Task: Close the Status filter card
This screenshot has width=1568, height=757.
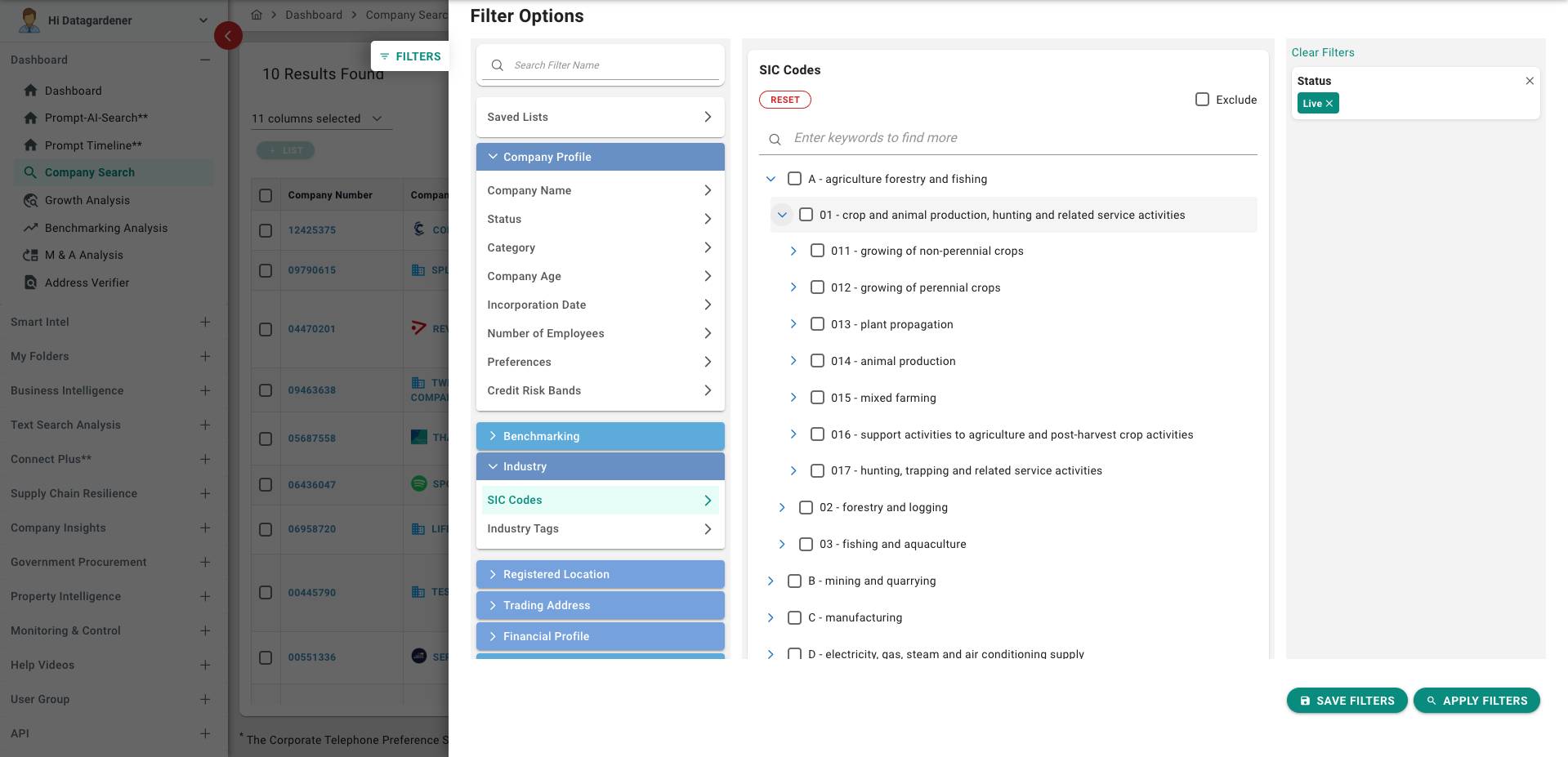Action: (1529, 81)
